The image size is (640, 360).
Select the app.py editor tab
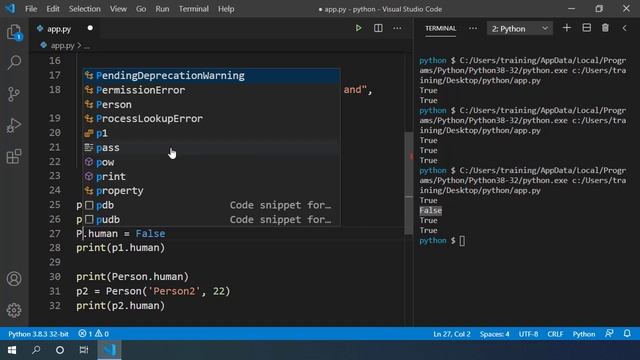[x=64, y=29]
